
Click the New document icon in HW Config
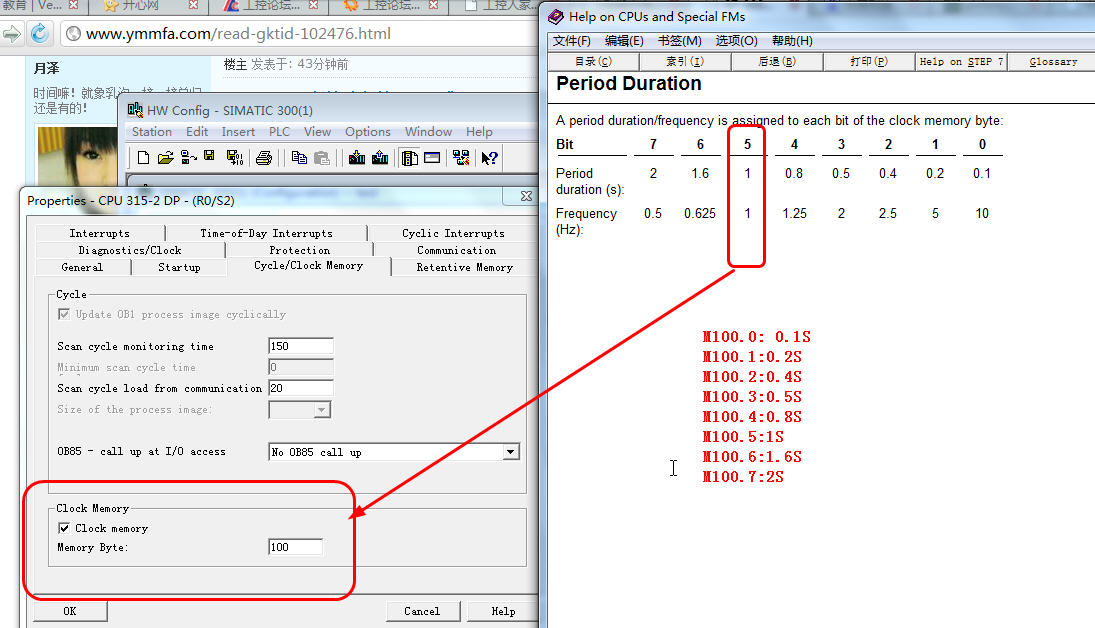click(143, 157)
